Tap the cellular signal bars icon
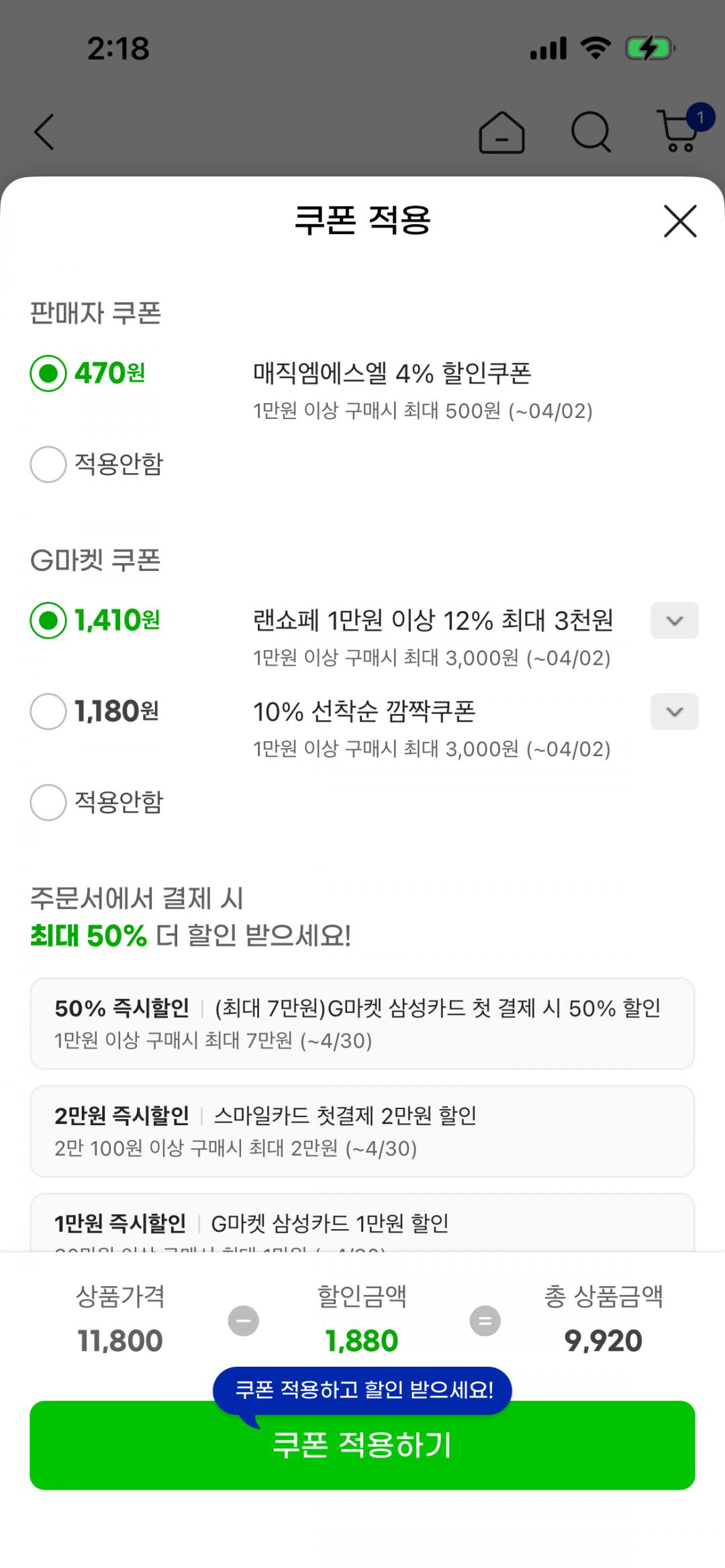725x1568 pixels. pyautogui.click(x=548, y=49)
